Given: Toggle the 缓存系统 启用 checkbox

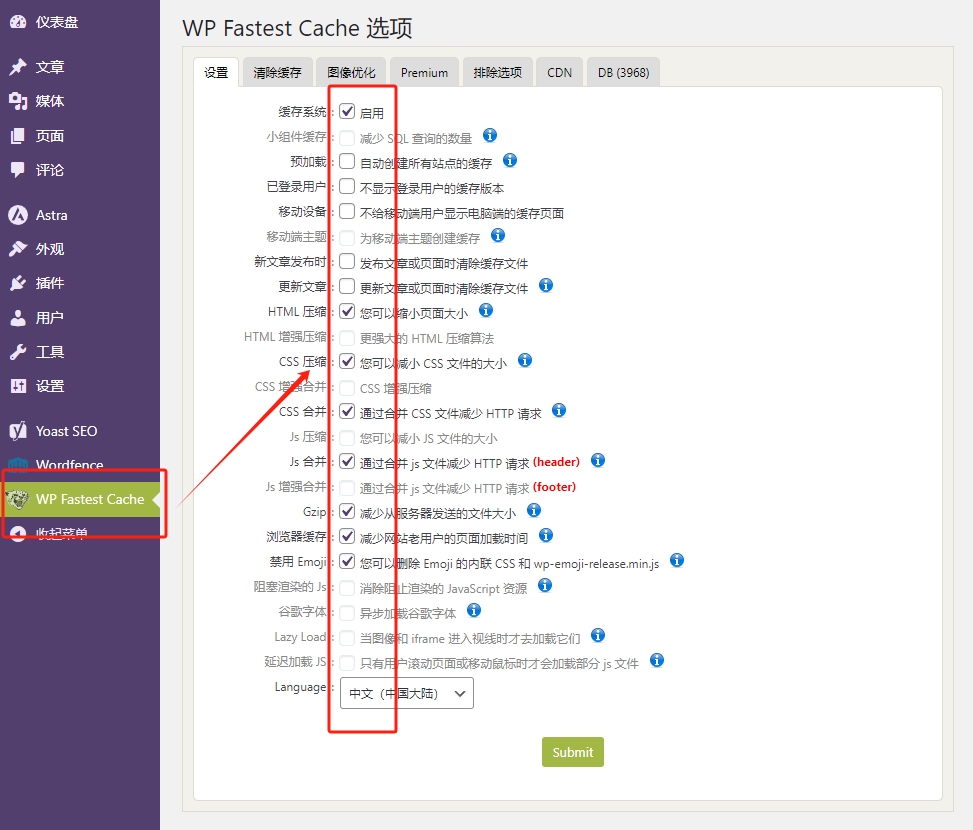Looking at the screenshot, I should coord(347,112).
